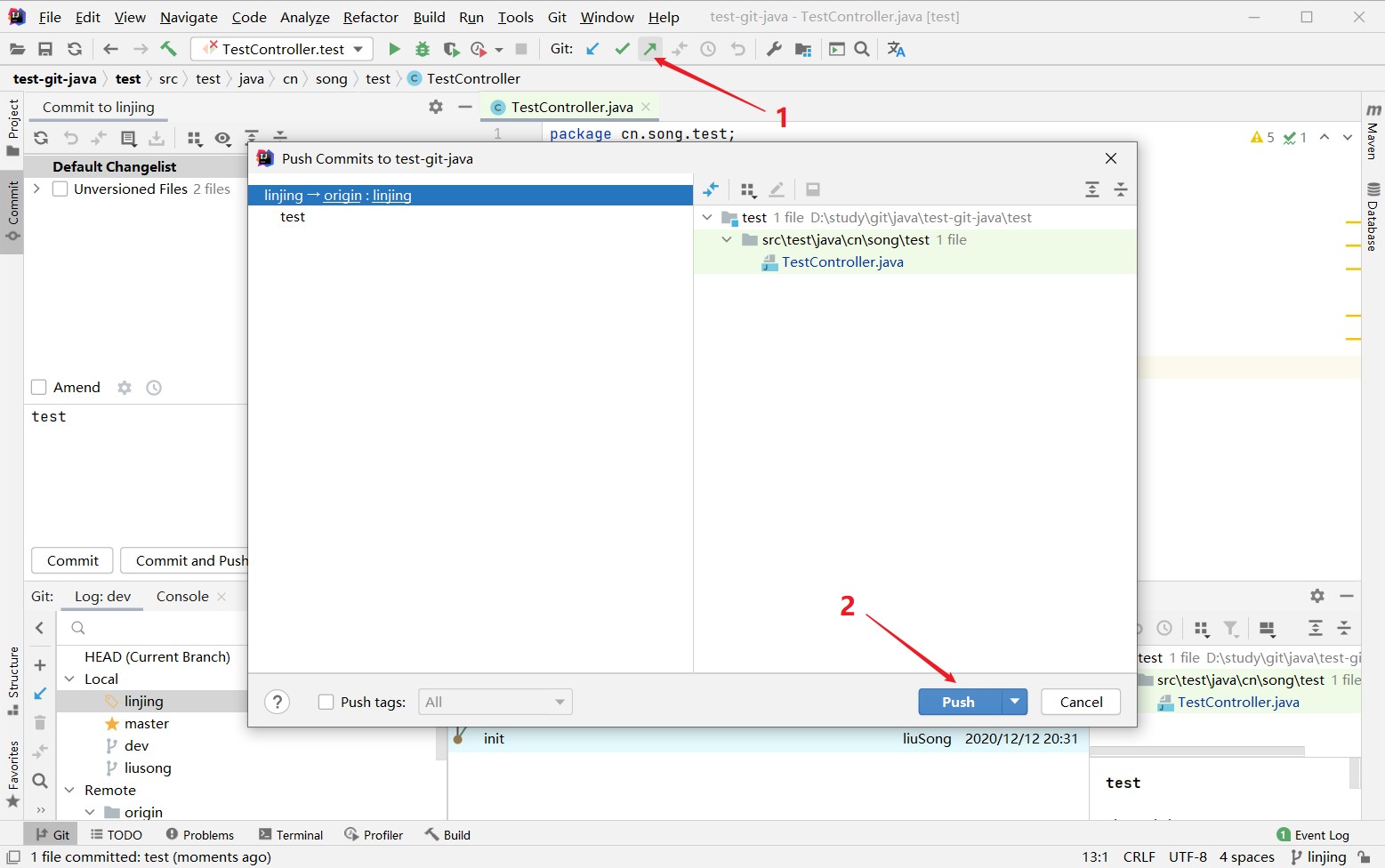Viewport: 1385px width, 868px height.
Task: Click the origin remote link in Push dialog
Action: (x=342, y=195)
